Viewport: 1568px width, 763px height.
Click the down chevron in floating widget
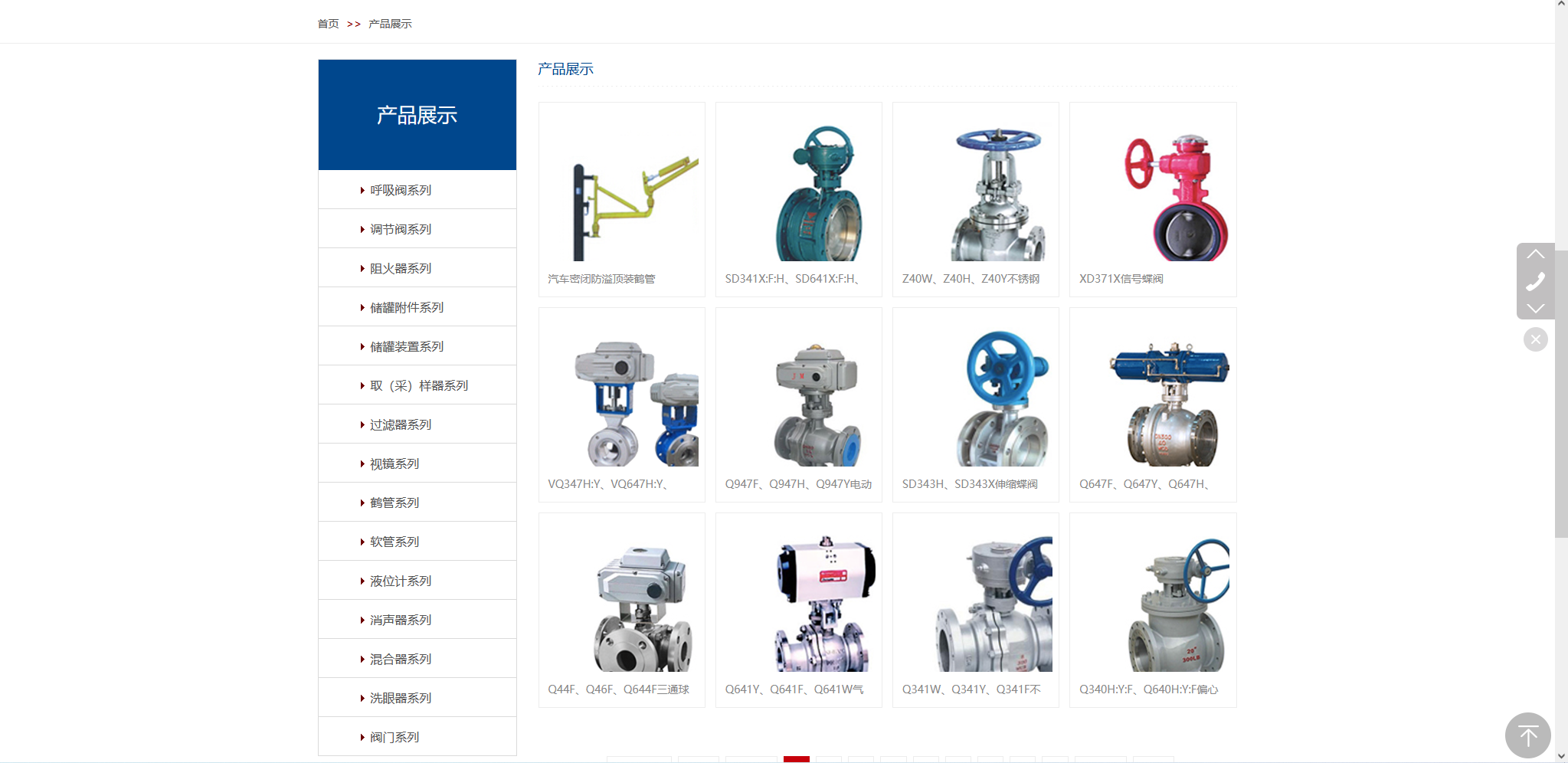point(1535,308)
